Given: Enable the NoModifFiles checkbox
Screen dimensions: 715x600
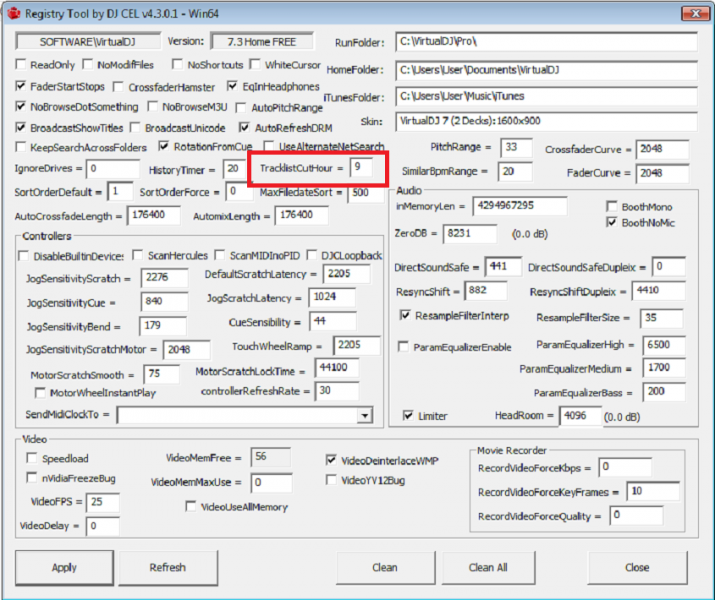Looking at the screenshot, I should (88, 64).
